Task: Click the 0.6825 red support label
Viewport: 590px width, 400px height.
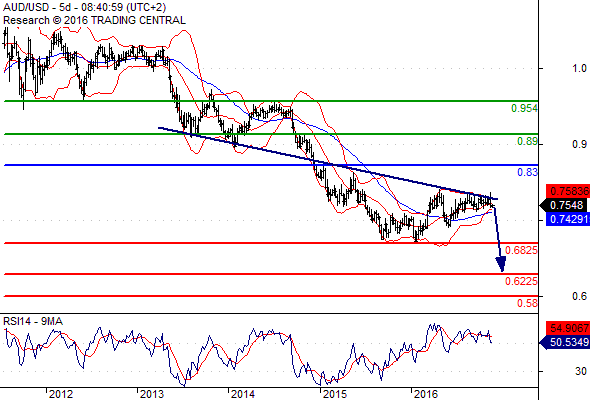Action: pyautogui.click(x=521, y=250)
